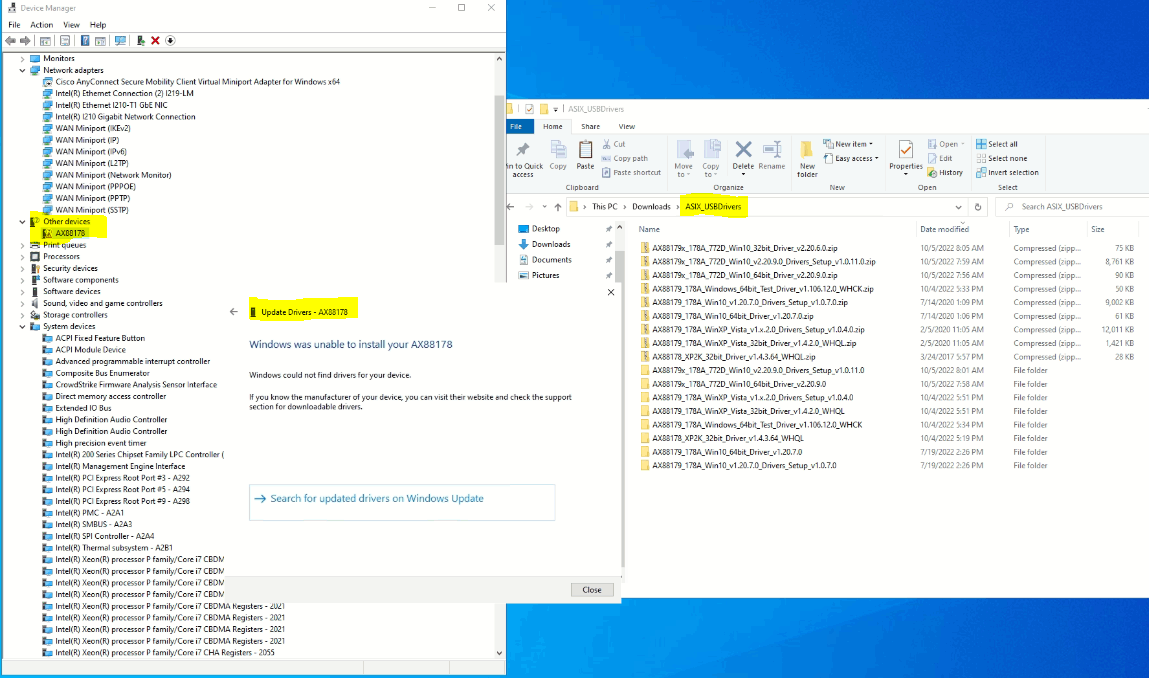Toggle console tree visibility in Device Manager
The width and height of the screenshot is (1149, 678).
tap(43, 40)
